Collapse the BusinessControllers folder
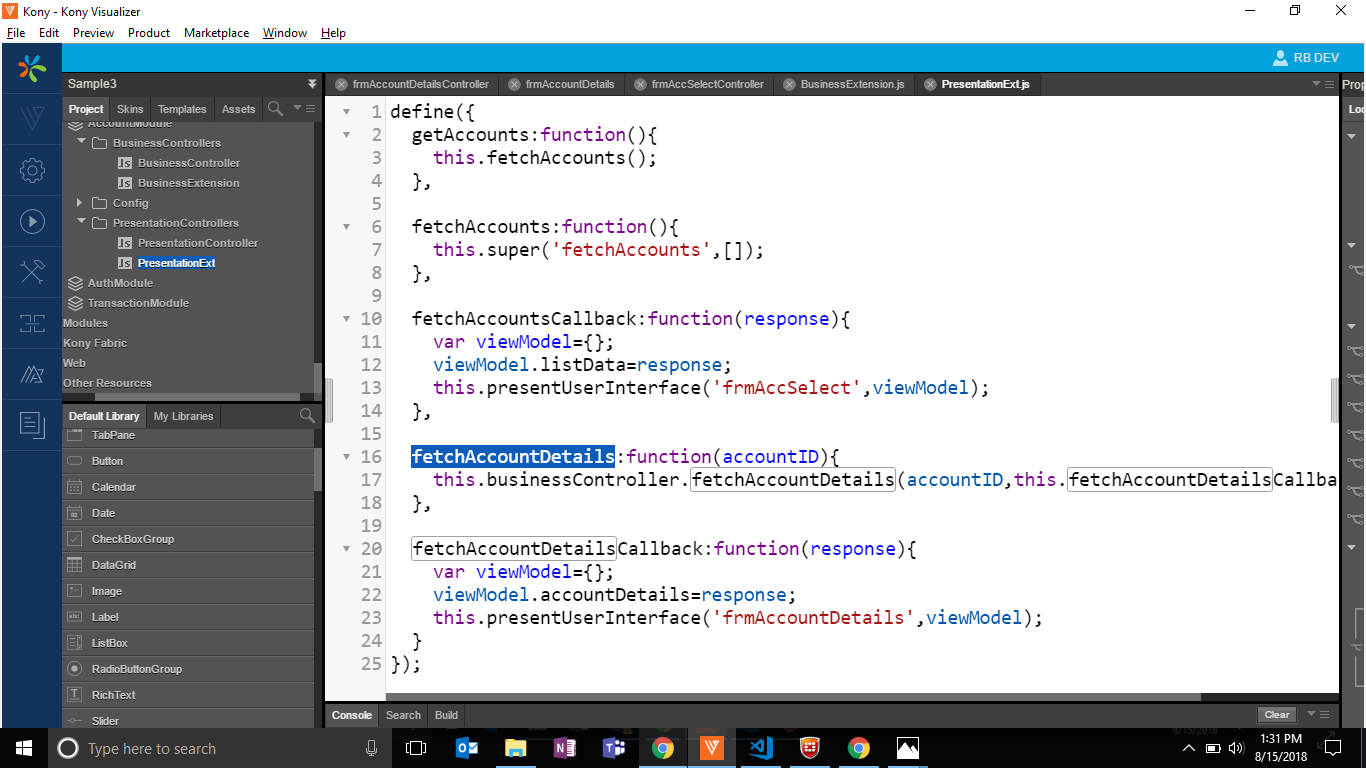Viewport: 1366px width, 768px height. (x=82, y=142)
